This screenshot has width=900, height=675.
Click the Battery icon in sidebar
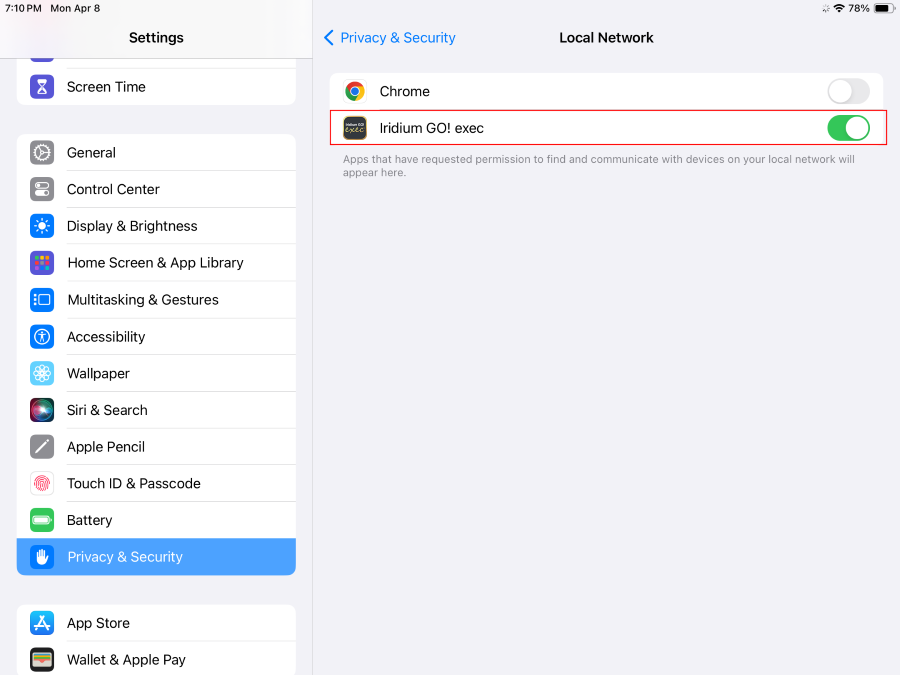[x=42, y=520]
